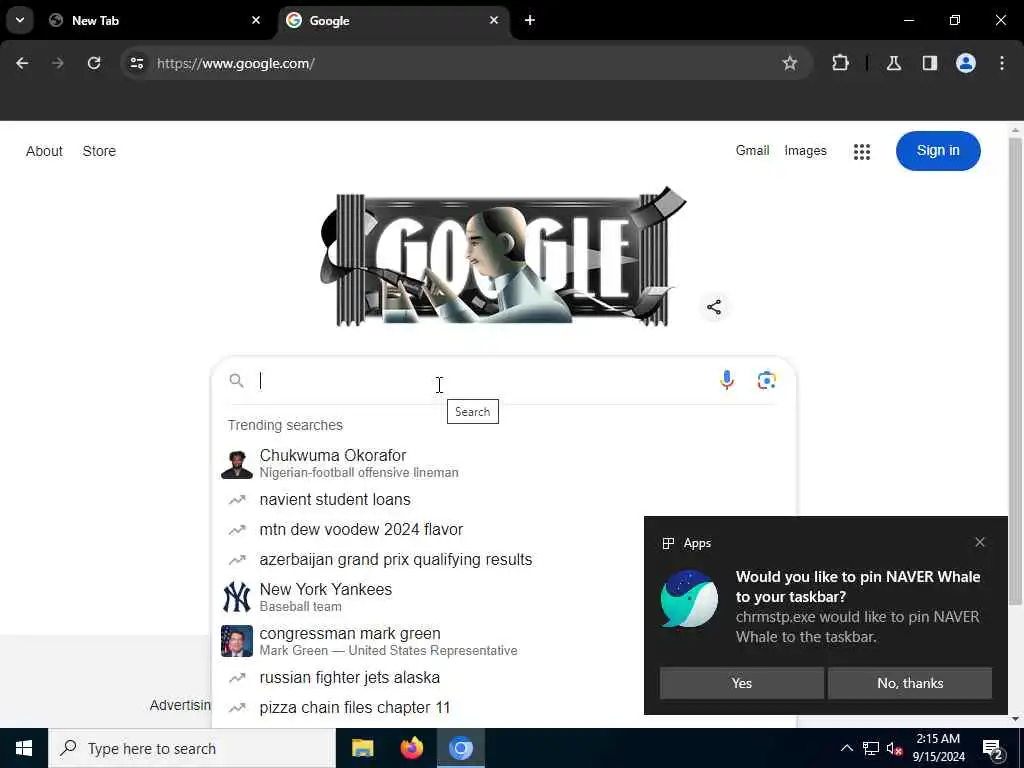Dismiss the NAVER Whale pin notification
The height and width of the screenshot is (768, 1024).
[x=980, y=542]
